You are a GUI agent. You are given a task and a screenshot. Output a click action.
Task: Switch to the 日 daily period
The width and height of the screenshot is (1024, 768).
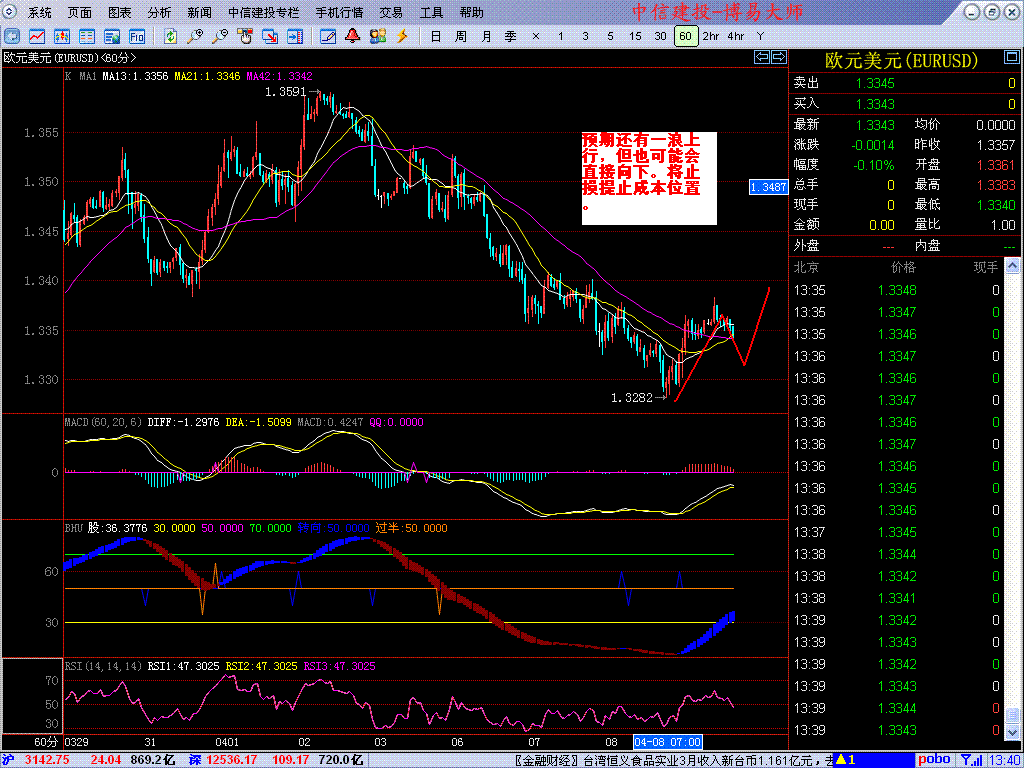435,36
